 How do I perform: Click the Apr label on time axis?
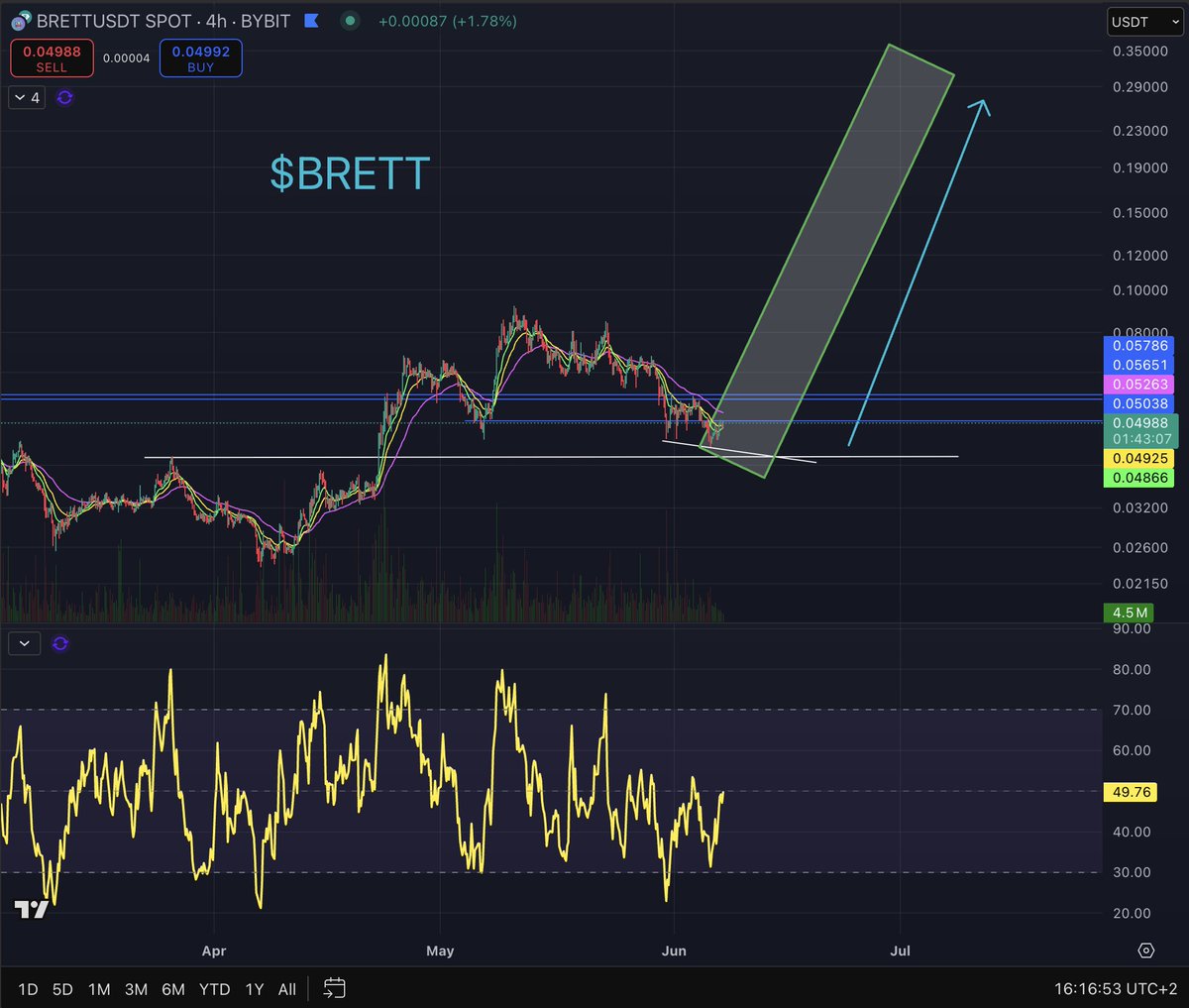click(x=214, y=951)
